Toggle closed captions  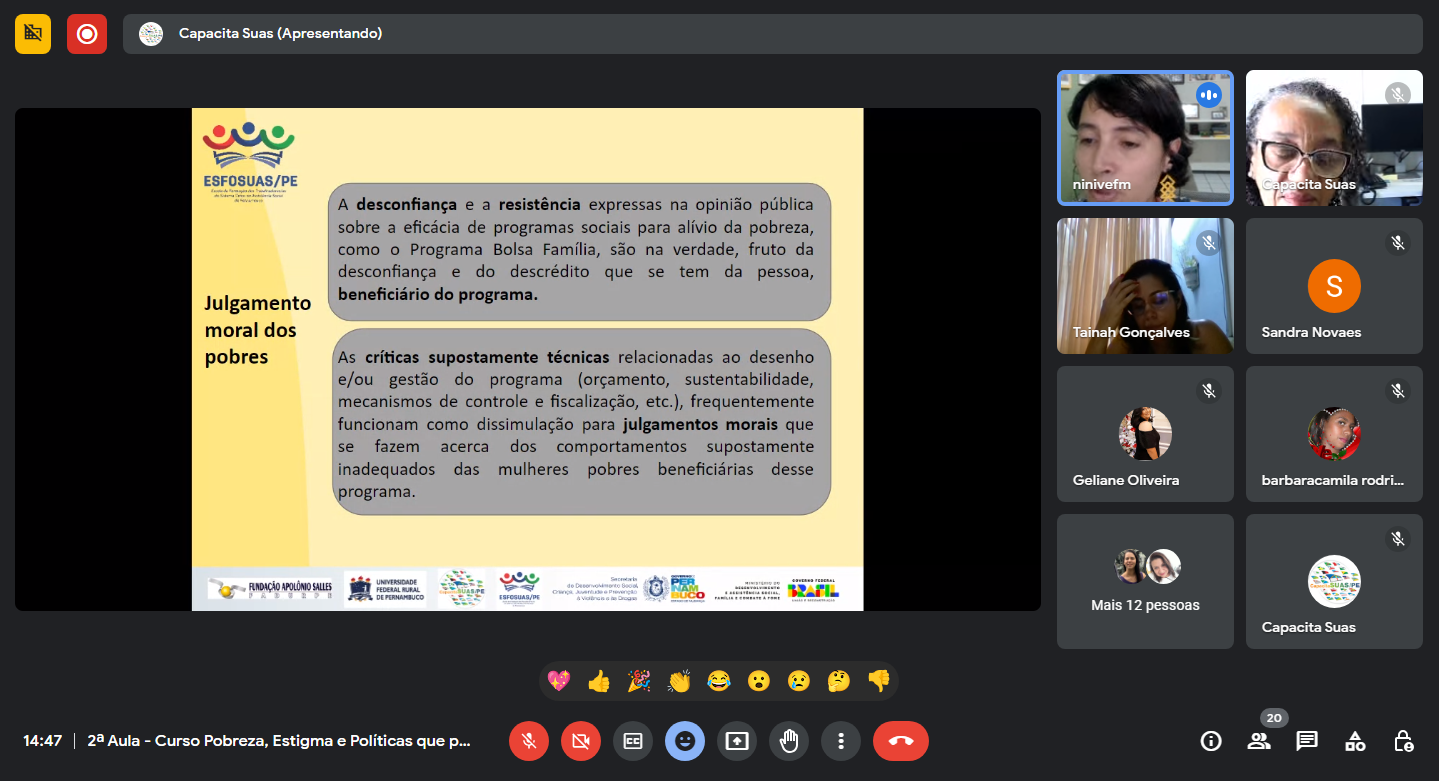[x=633, y=741]
